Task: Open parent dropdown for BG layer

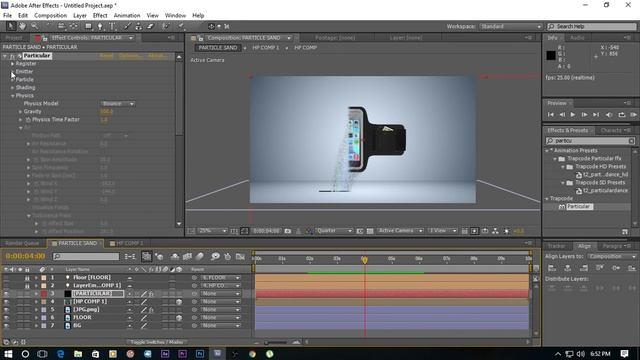Action: pos(220,326)
